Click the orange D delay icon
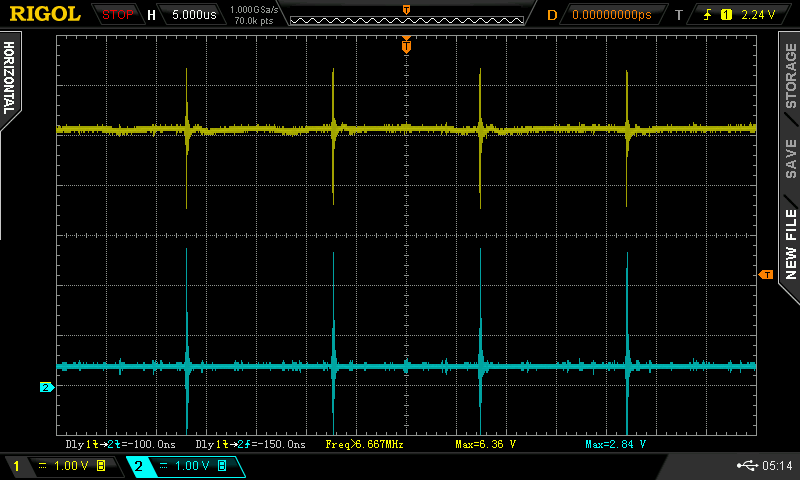Image resolution: width=800 pixels, height=480 pixels. pyautogui.click(x=551, y=15)
